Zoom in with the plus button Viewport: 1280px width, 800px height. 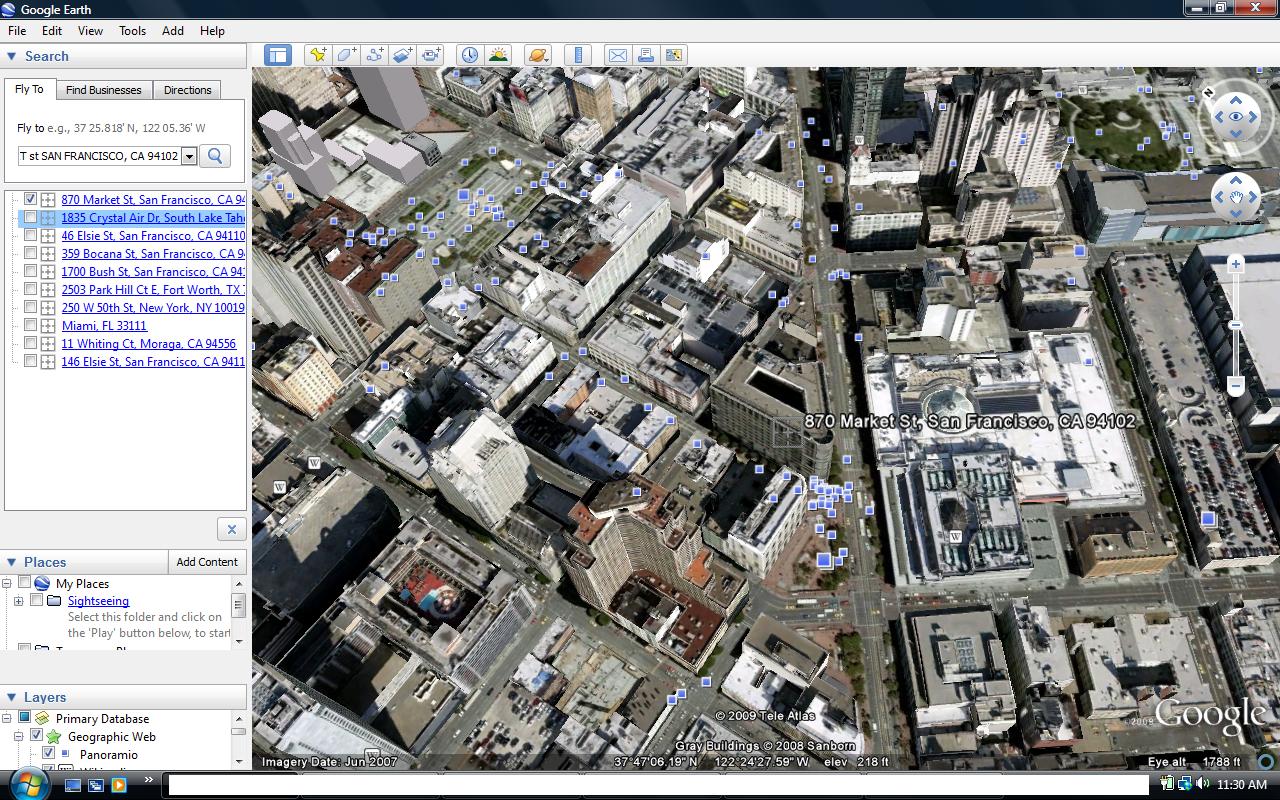coord(1236,264)
